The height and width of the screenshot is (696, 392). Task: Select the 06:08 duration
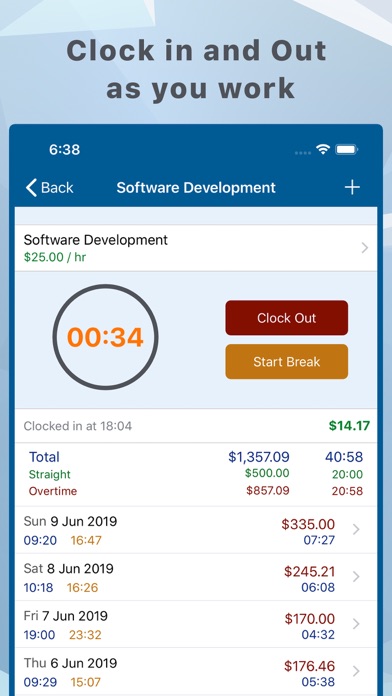coord(318,588)
